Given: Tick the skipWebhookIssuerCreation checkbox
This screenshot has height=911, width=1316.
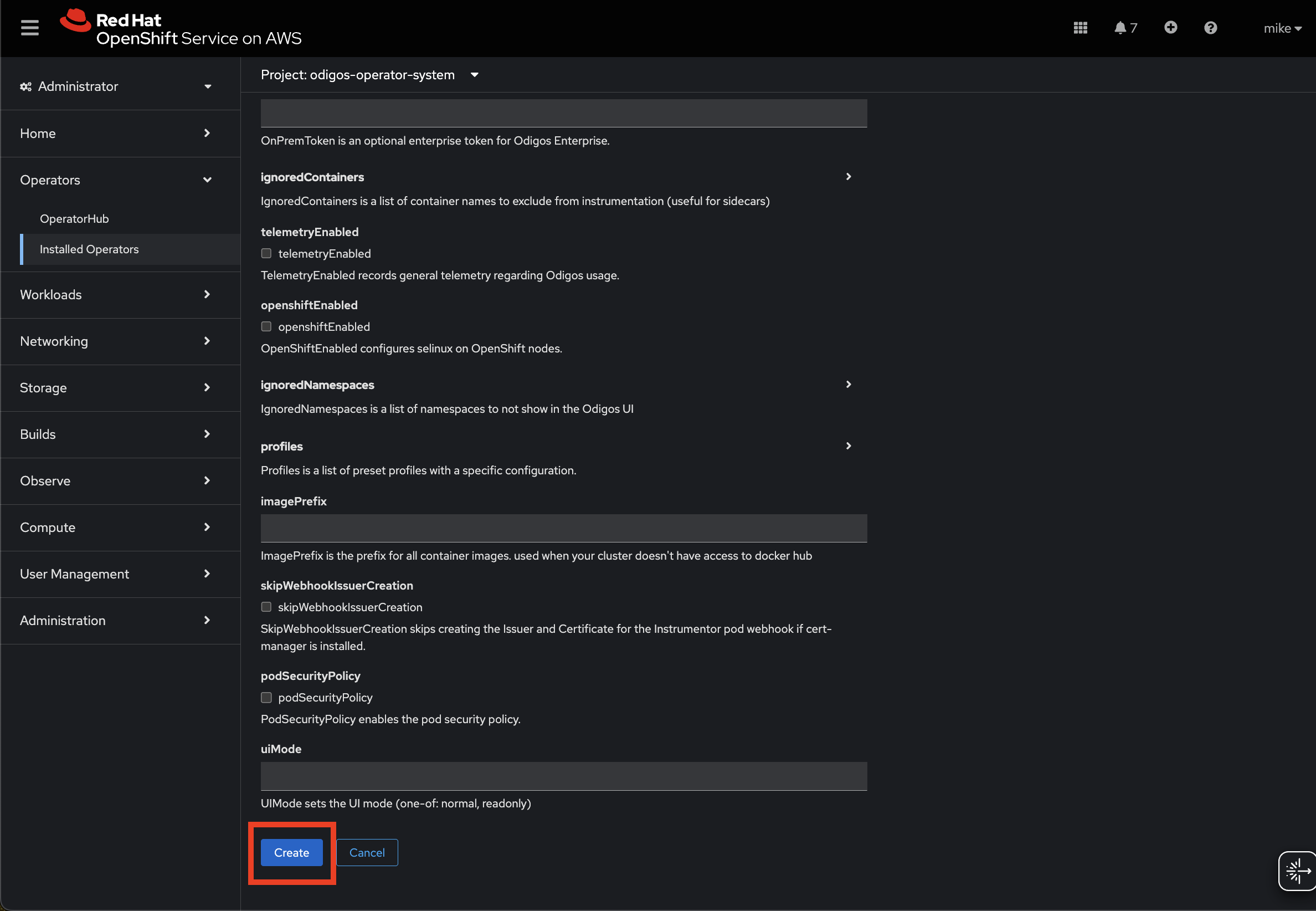Looking at the screenshot, I should click(266, 607).
